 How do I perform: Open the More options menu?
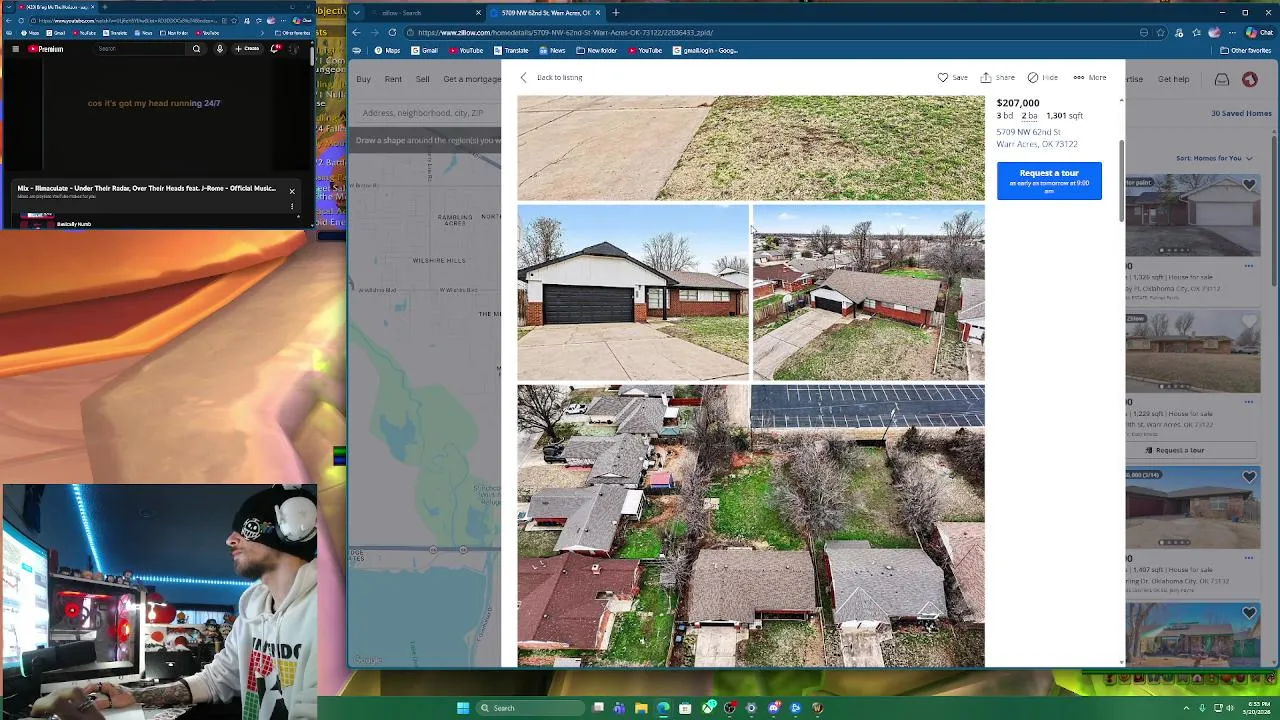(x=1089, y=77)
